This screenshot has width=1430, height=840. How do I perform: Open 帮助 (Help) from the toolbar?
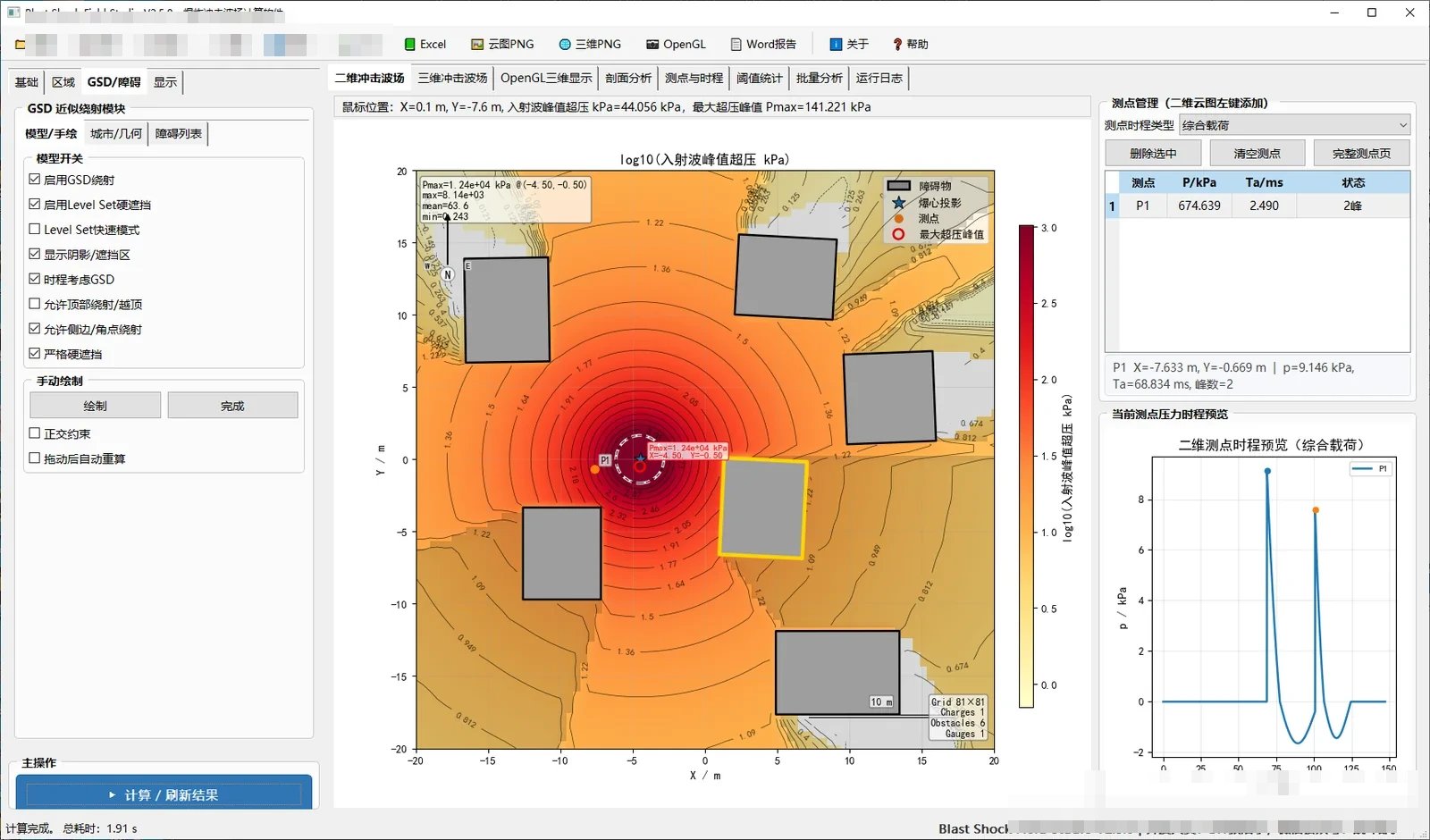[910, 44]
